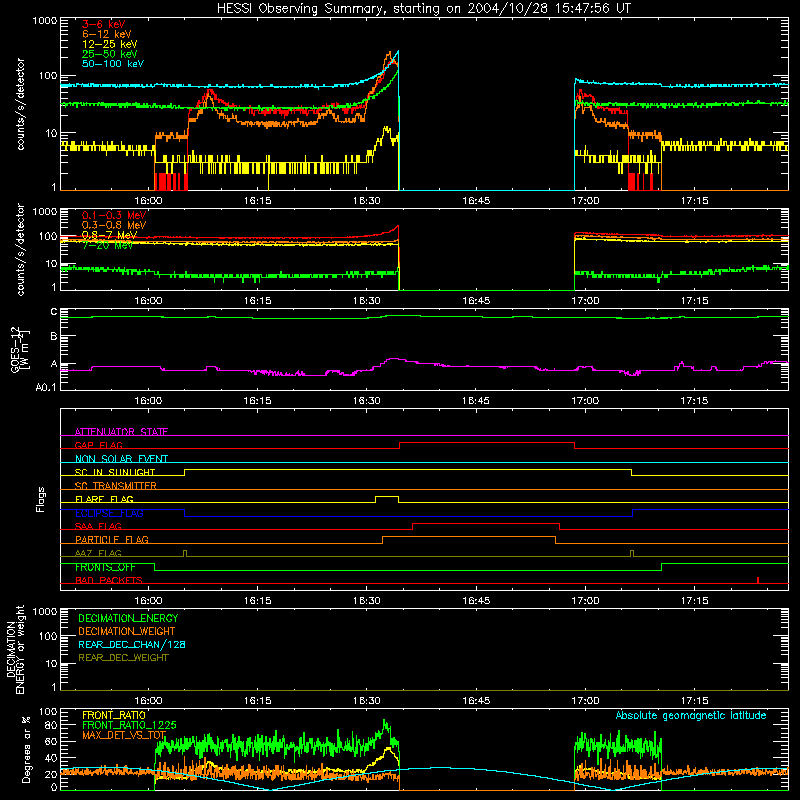The height and width of the screenshot is (800, 800).
Task: Click the GOES-12 axis label
Action: 21,350
